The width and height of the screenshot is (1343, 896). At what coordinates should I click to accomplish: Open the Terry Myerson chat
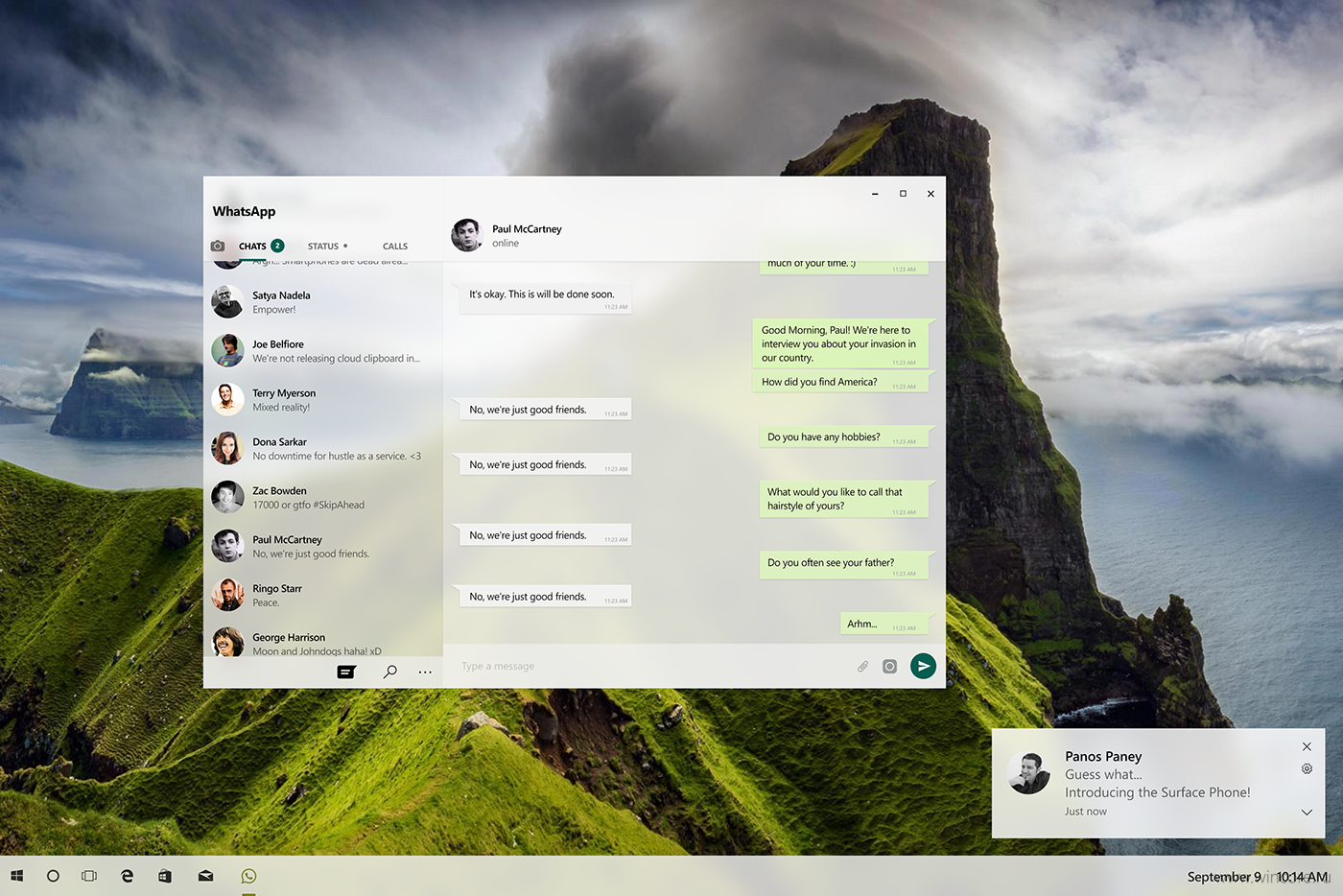pyautogui.click(x=323, y=400)
